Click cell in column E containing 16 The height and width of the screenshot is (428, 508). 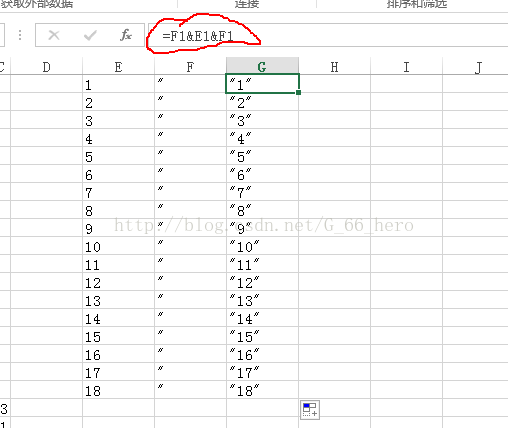[x=118, y=354]
